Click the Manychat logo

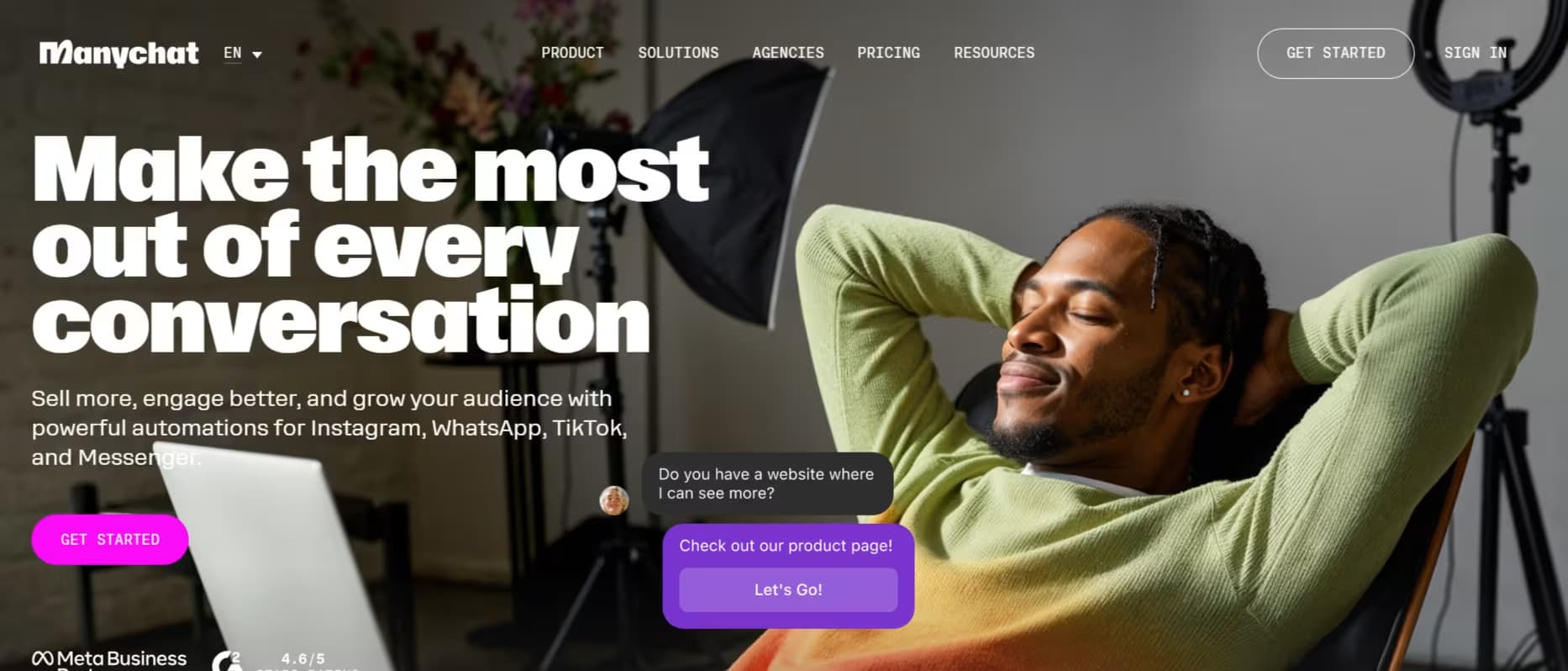click(118, 54)
